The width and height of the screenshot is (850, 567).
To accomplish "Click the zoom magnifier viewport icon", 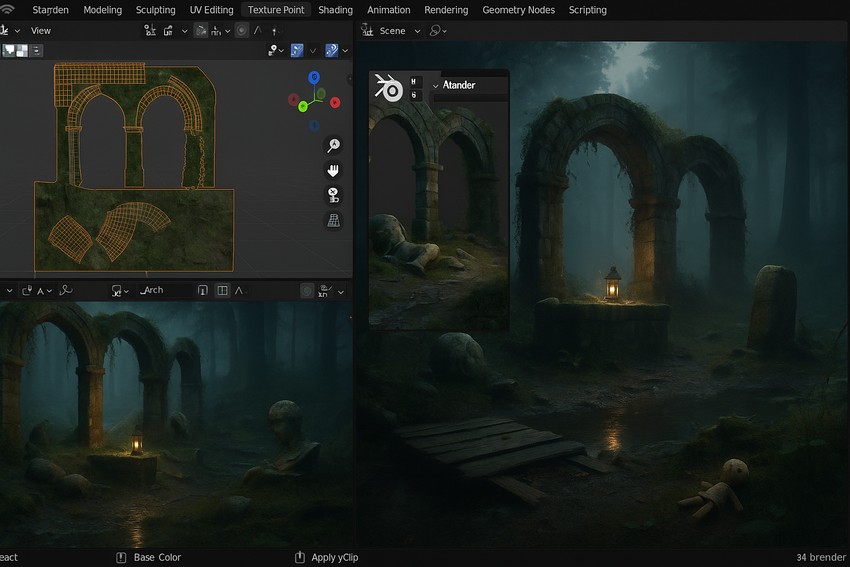I will pos(333,145).
